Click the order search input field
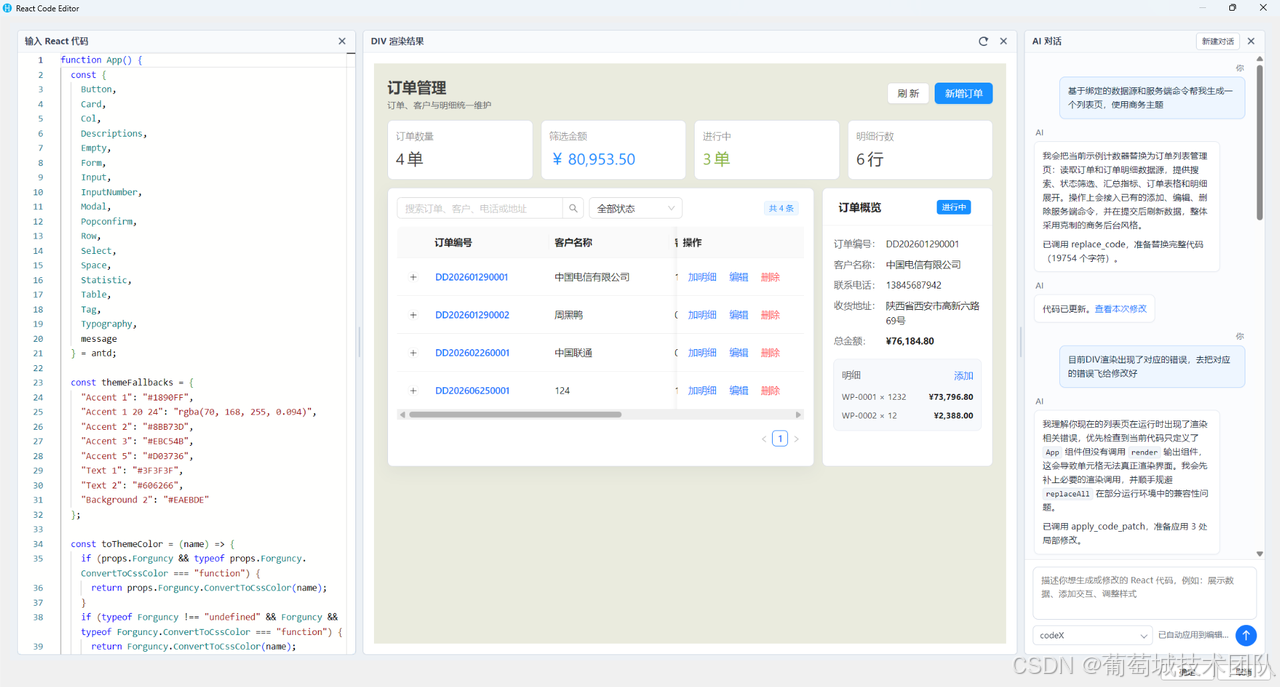The image size is (1280, 687). point(480,208)
